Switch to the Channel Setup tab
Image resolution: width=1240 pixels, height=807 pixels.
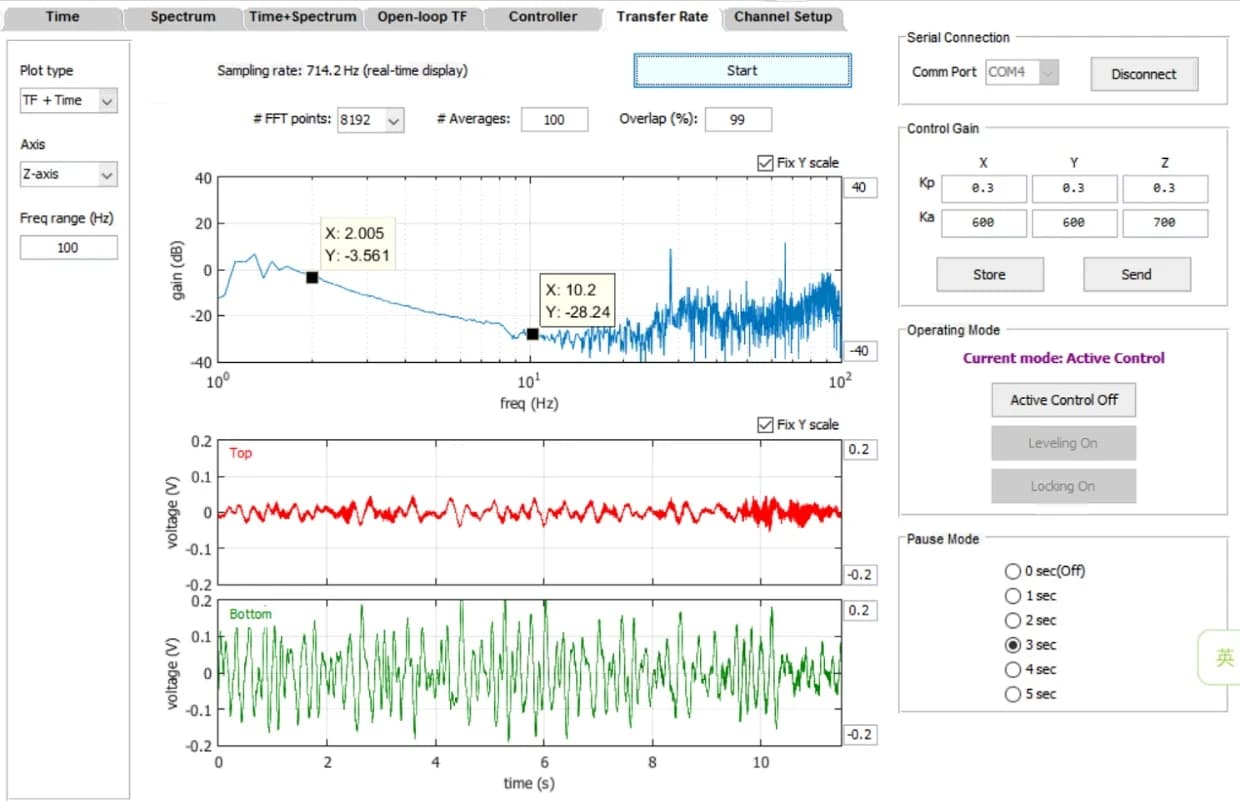coord(783,17)
